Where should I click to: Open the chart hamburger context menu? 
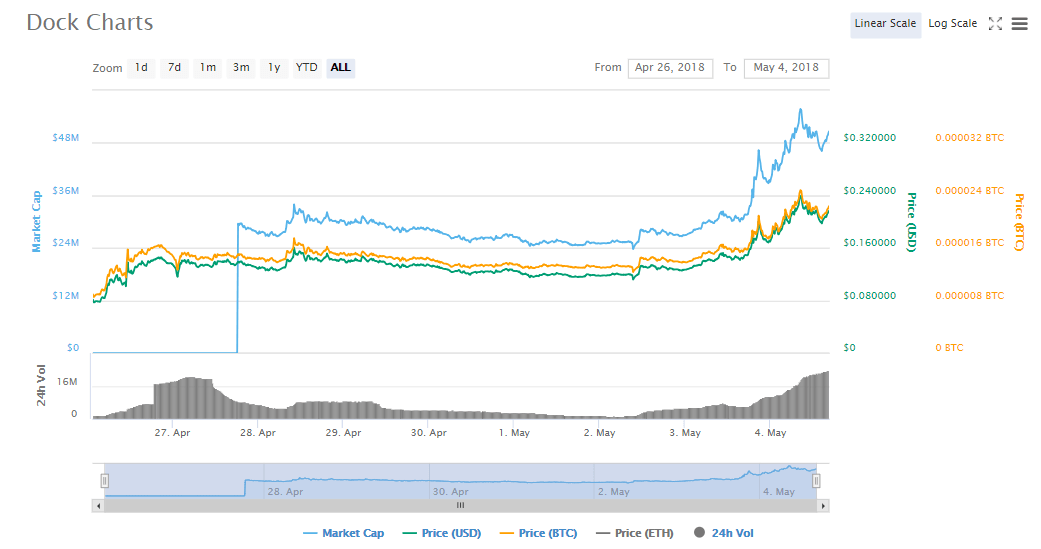pyautogui.click(x=1019, y=24)
